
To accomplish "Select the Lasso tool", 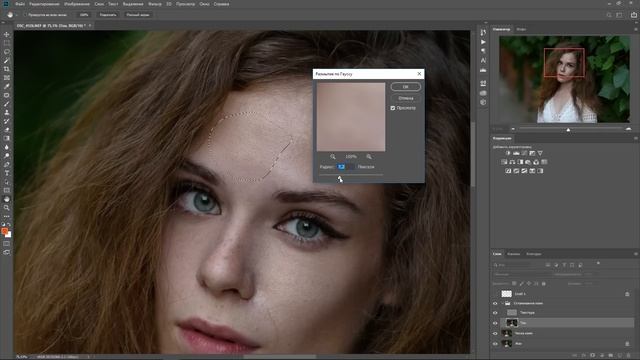I will click(7, 52).
